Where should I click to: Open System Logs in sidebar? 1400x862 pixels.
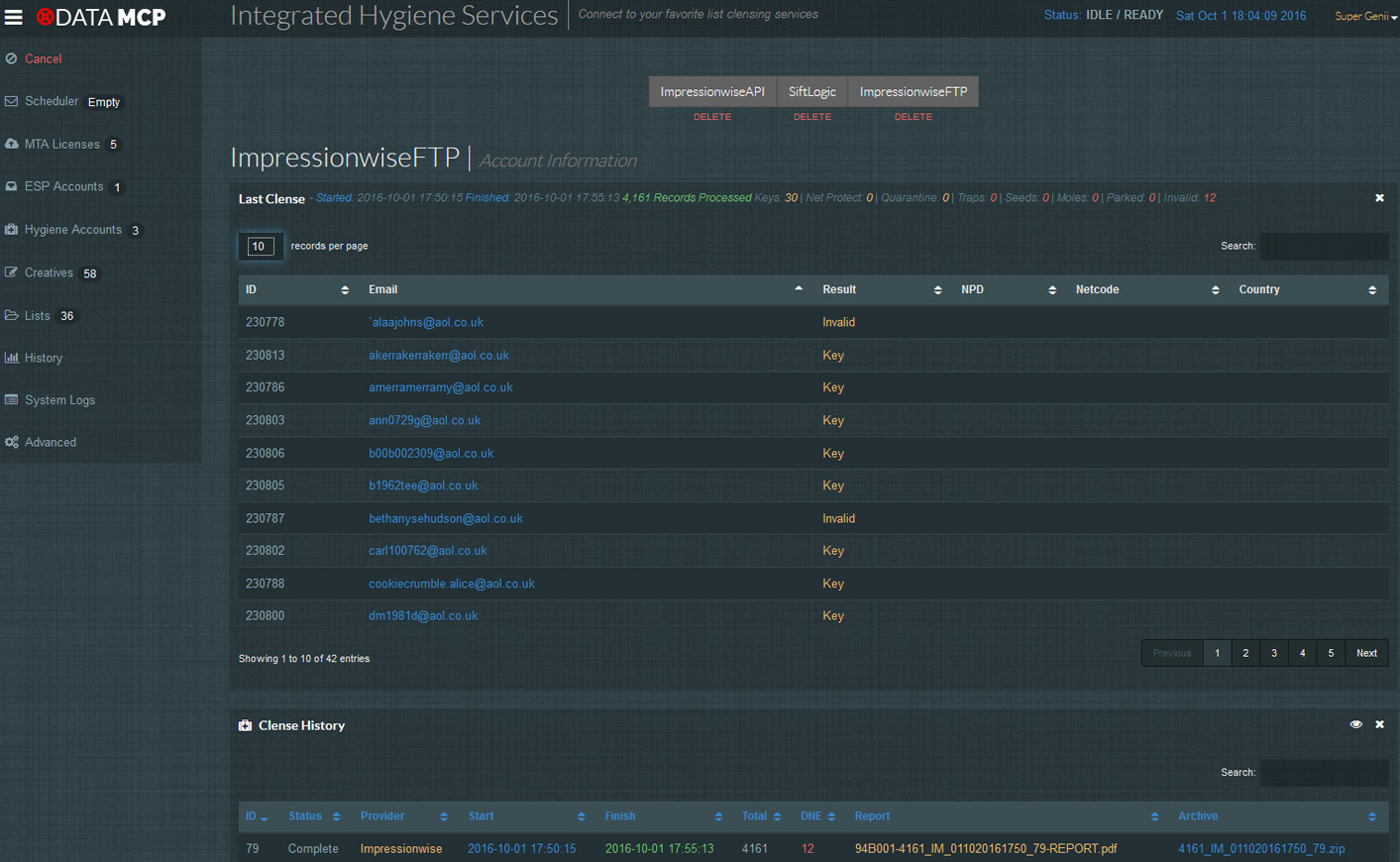pos(59,399)
